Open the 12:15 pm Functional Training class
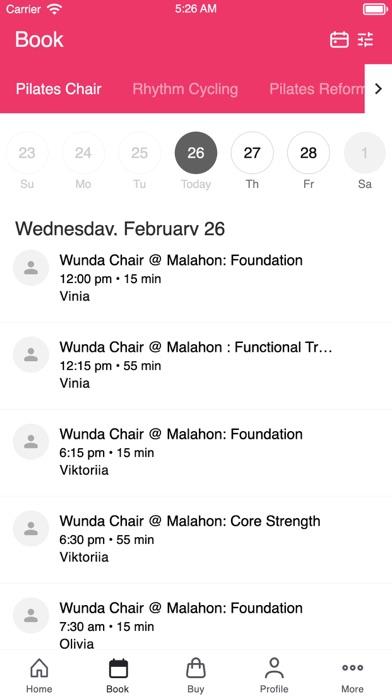The height and width of the screenshot is (696, 392). pyautogui.click(x=196, y=366)
